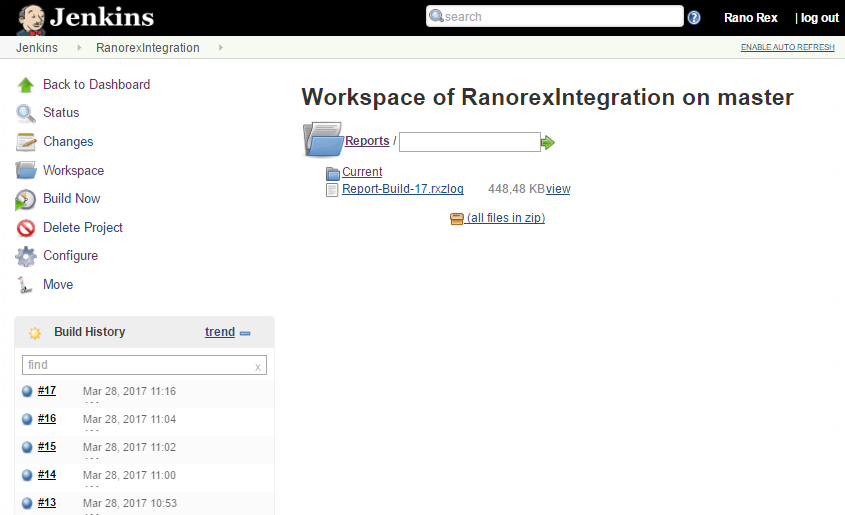Open build #17 link
Viewport: 845px width, 515px height.
click(47, 391)
